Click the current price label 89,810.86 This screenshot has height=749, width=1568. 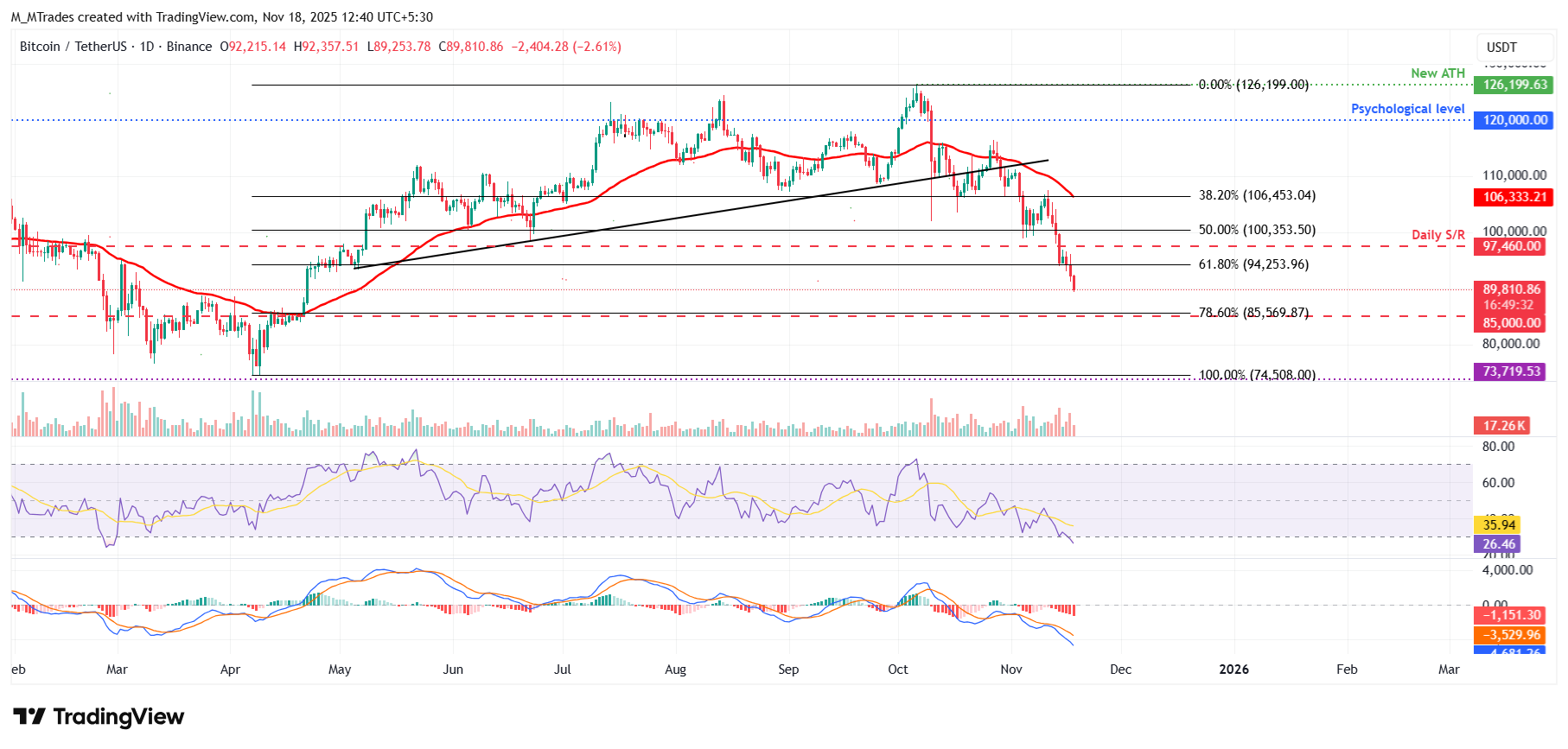click(x=1512, y=289)
